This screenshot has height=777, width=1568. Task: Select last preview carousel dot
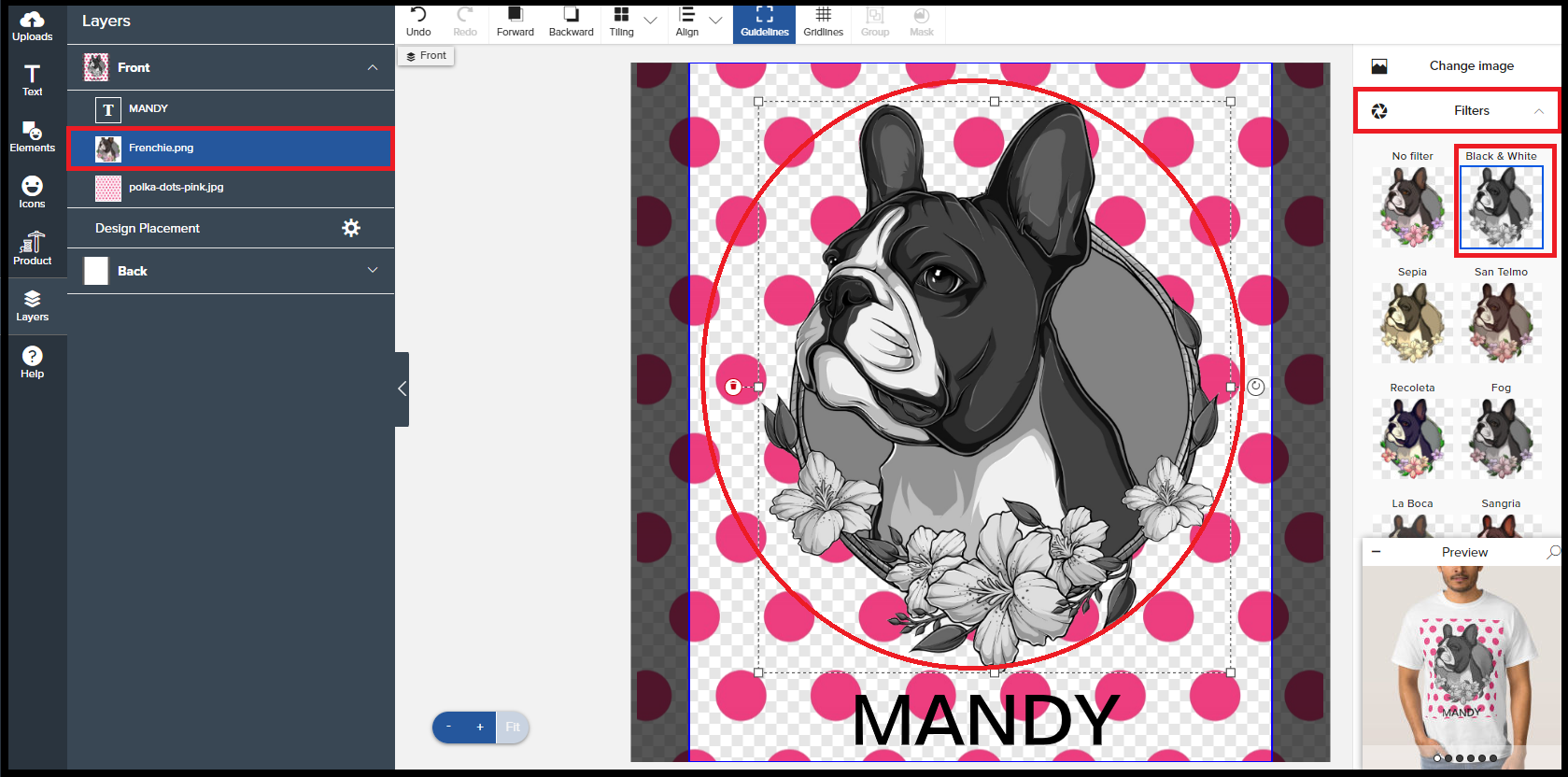[x=1493, y=758]
